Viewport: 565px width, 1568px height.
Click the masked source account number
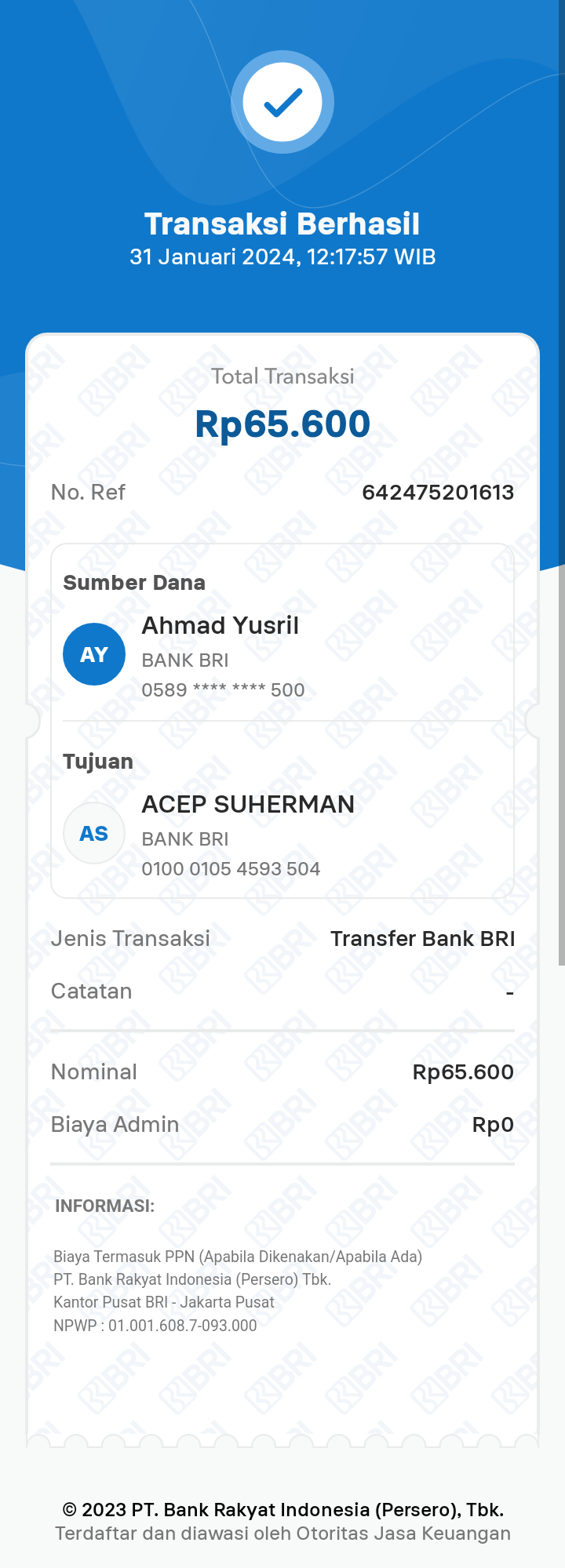pos(223,690)
